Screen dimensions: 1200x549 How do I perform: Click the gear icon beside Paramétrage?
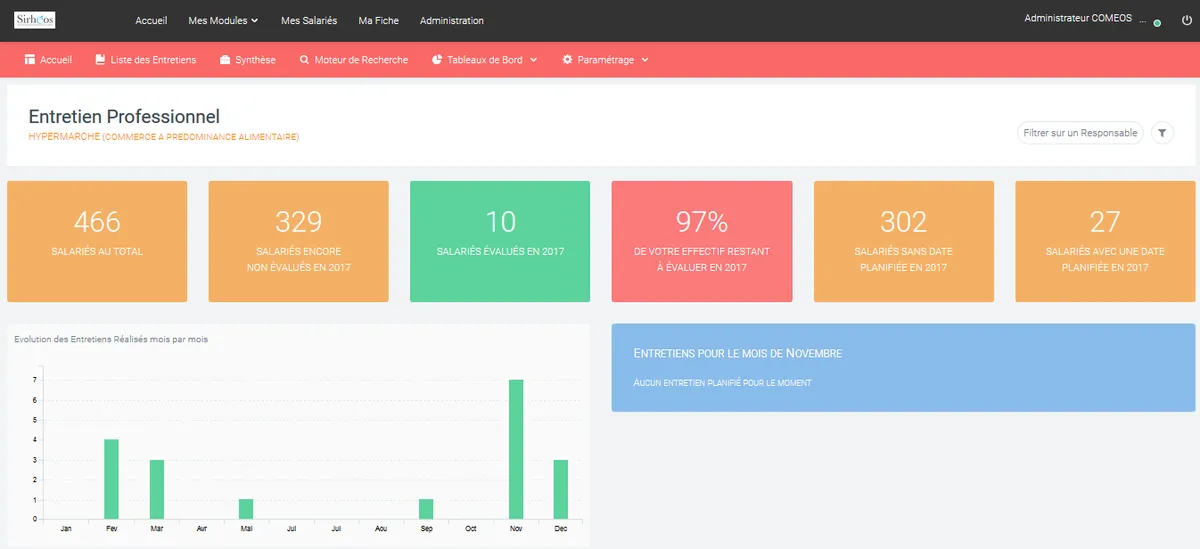(567, 60)
